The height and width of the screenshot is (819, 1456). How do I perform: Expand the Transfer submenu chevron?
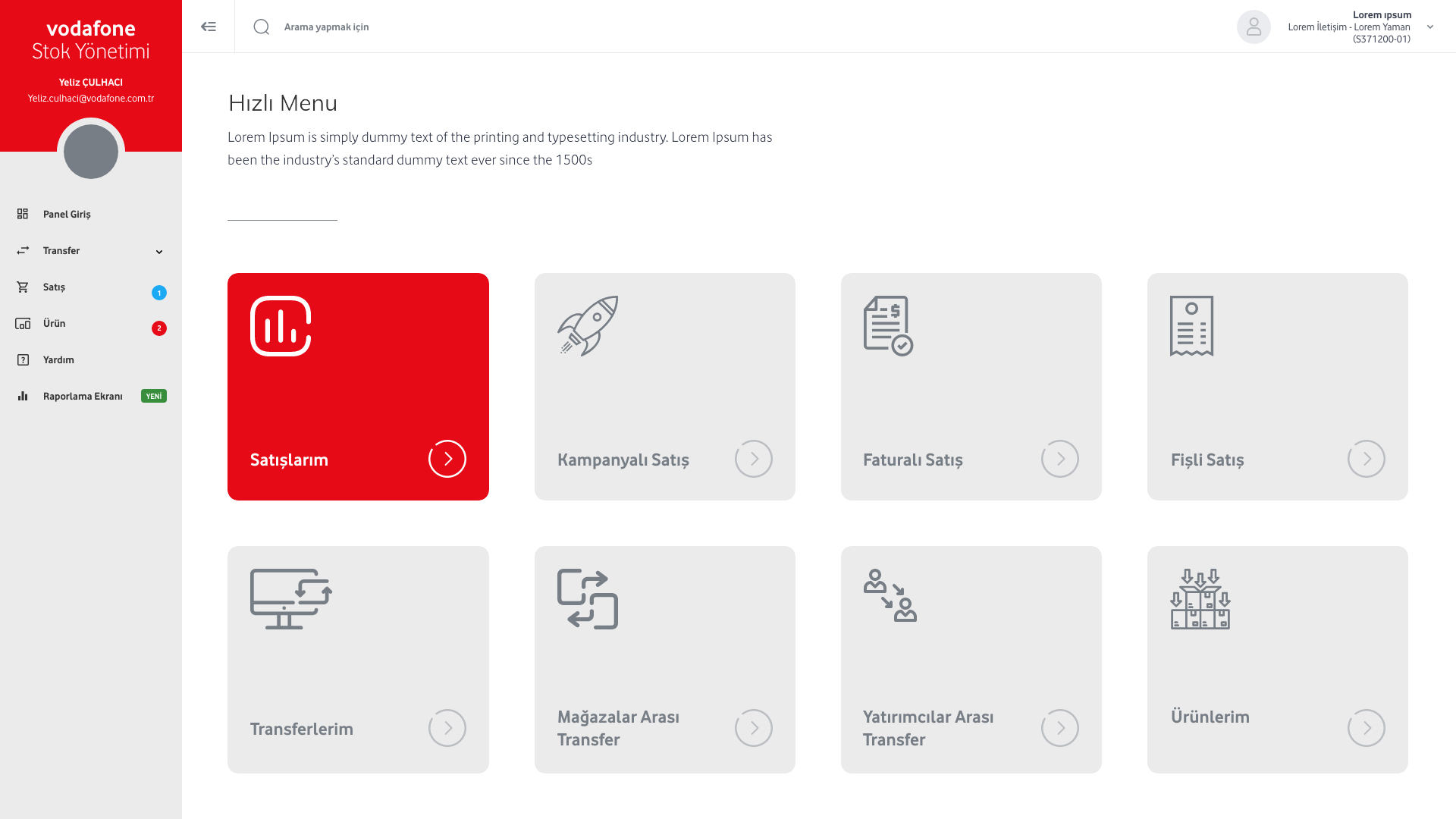click(159, 252)
